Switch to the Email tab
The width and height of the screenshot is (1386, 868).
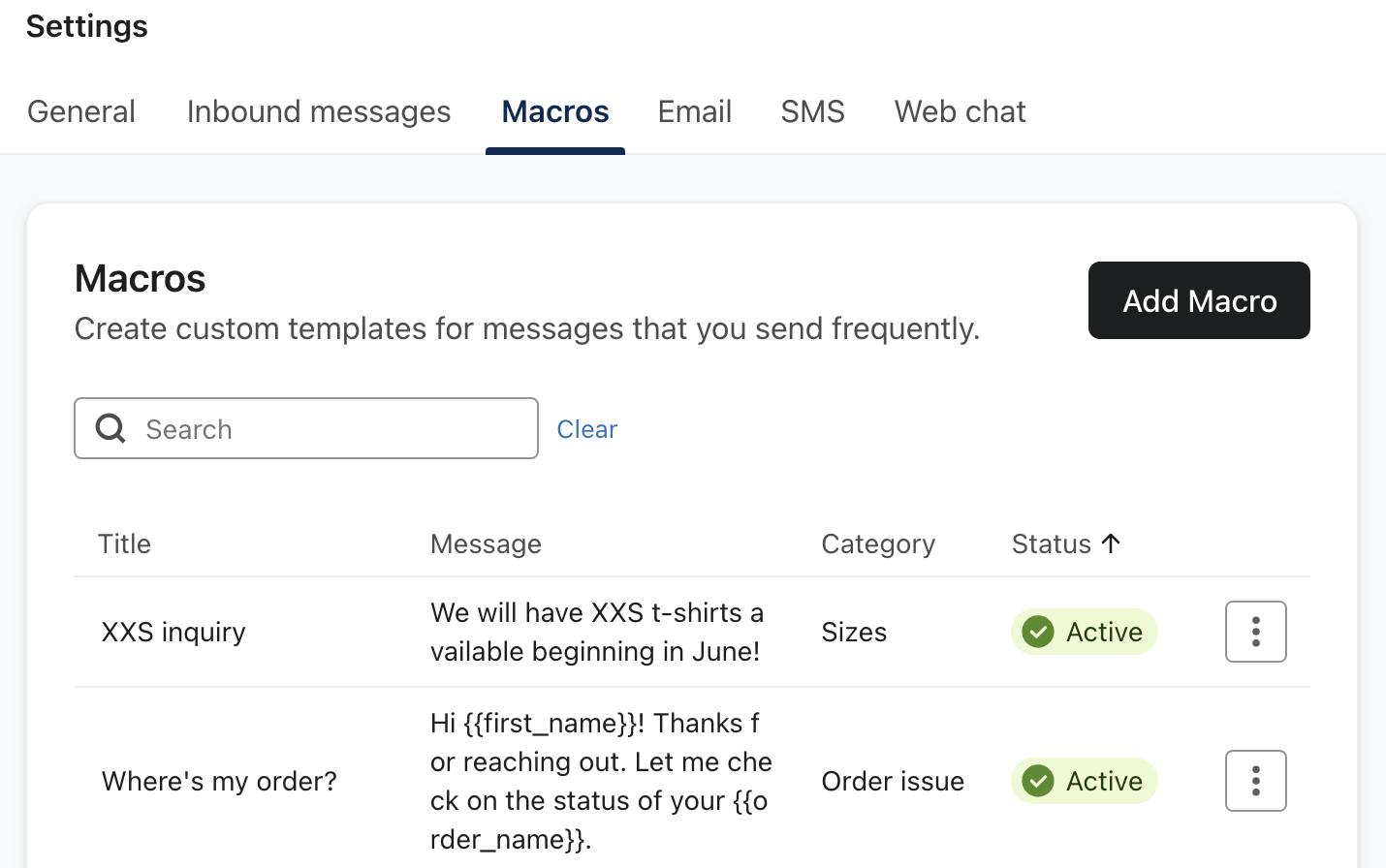click(694, 111)
